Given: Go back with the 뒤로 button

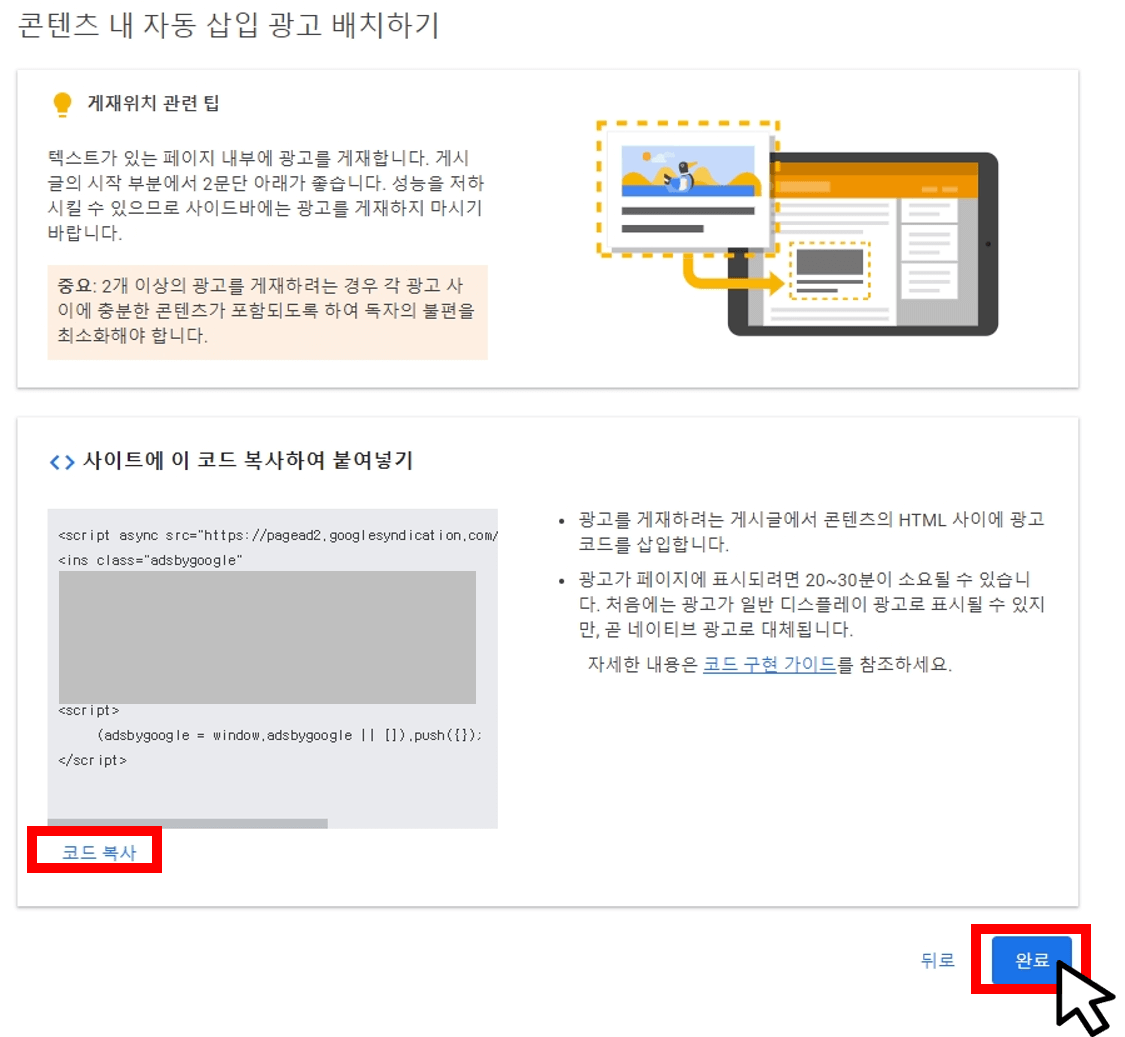Looking at the screenshot, I should pyautogui.click(x=937, y=960).
